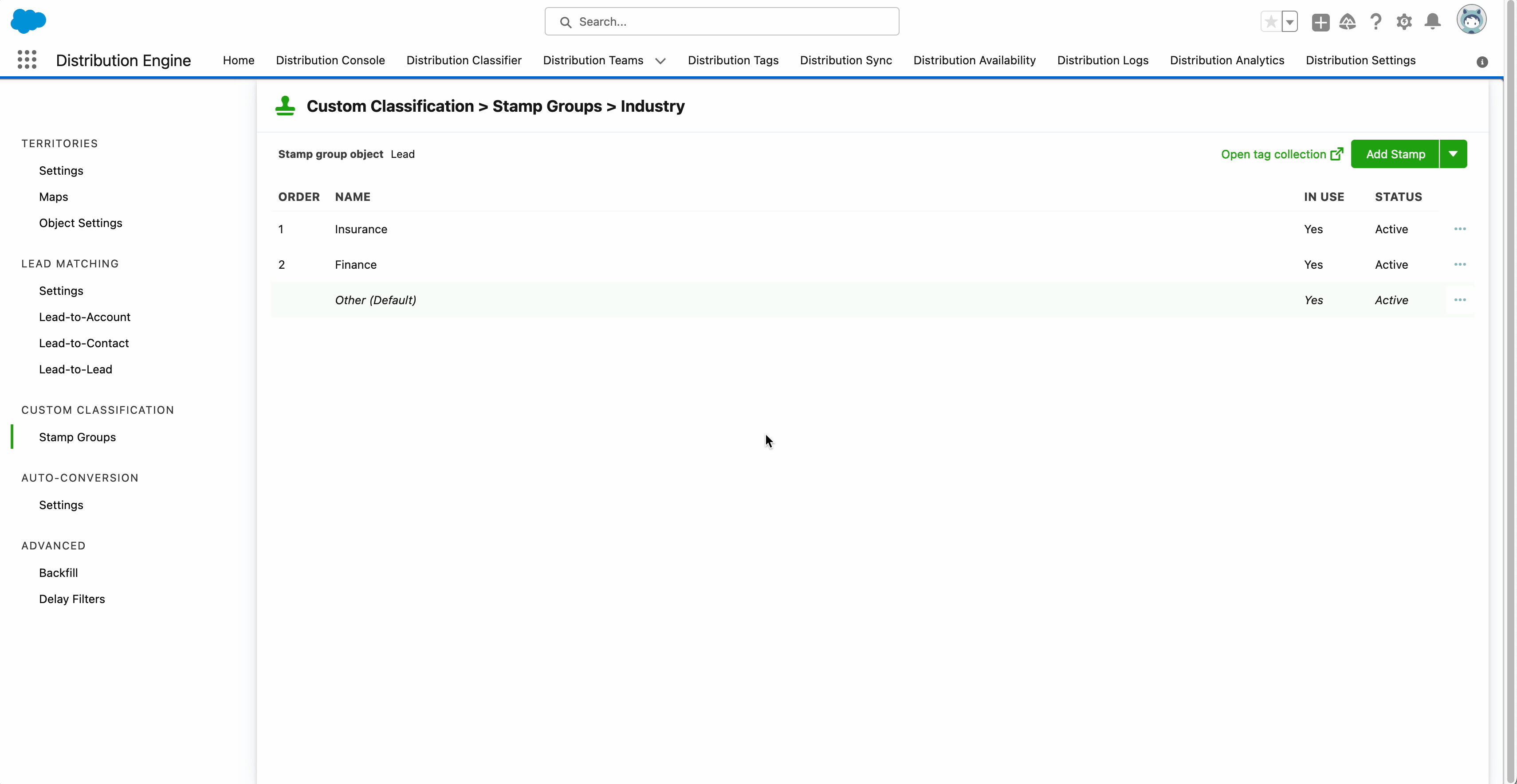Open Distribution Availability tab
The image size is (1517, 784).
[974, 60]
